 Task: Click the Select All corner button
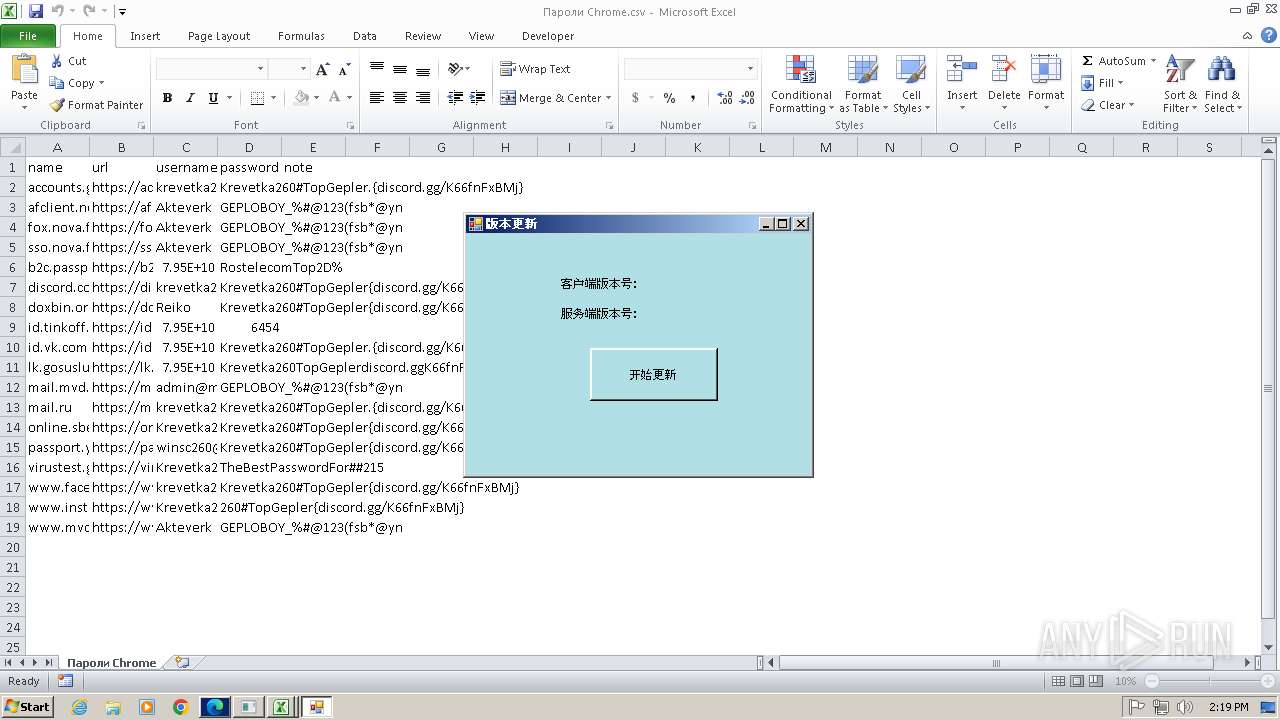click(x=13, y=147)
